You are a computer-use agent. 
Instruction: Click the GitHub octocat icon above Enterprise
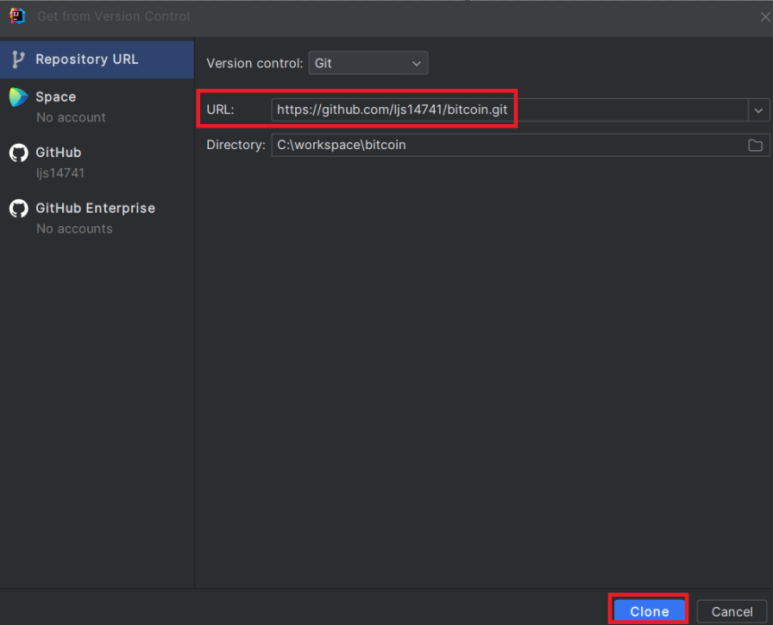coord(19,153)
